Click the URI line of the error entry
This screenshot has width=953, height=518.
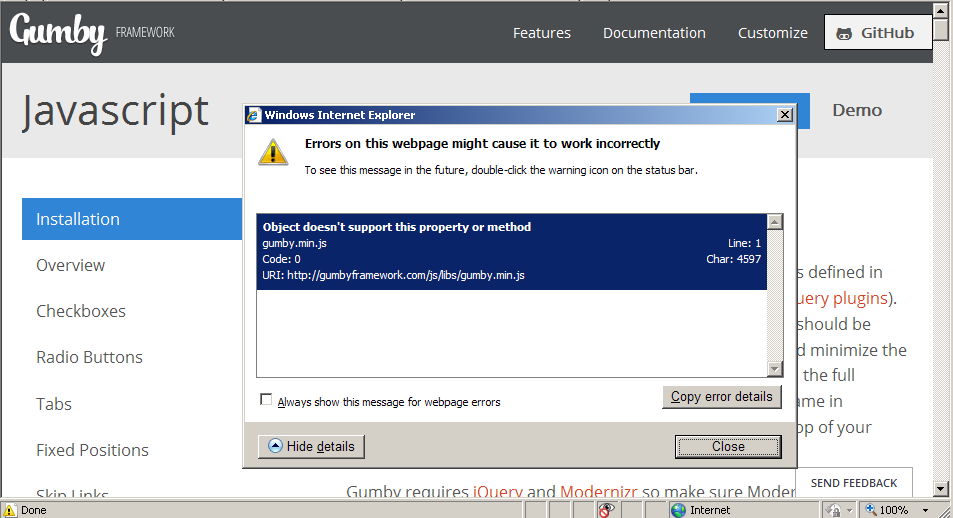click(393, 275)
